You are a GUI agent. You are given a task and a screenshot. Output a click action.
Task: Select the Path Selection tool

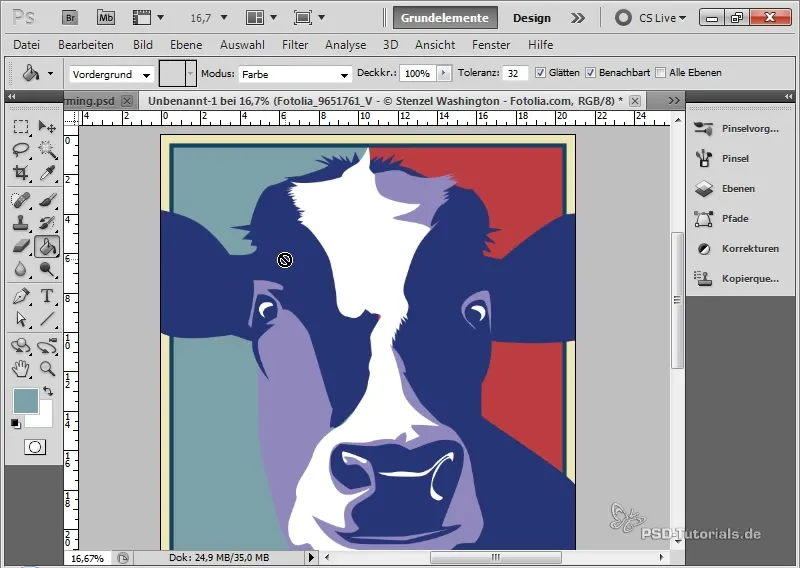20,319
